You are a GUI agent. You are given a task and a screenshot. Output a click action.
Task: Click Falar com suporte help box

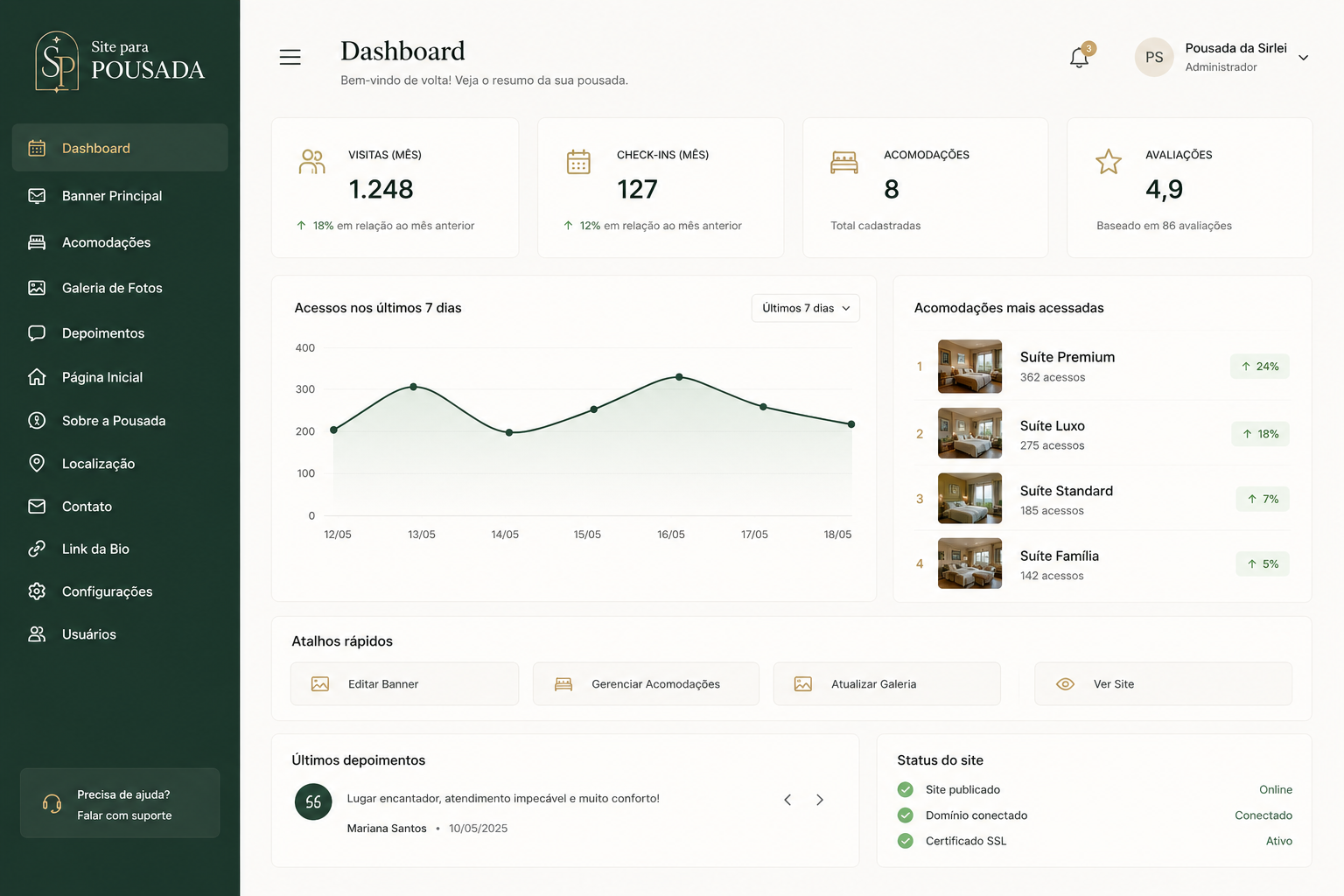pyautogui.click(x=120, y=803)
